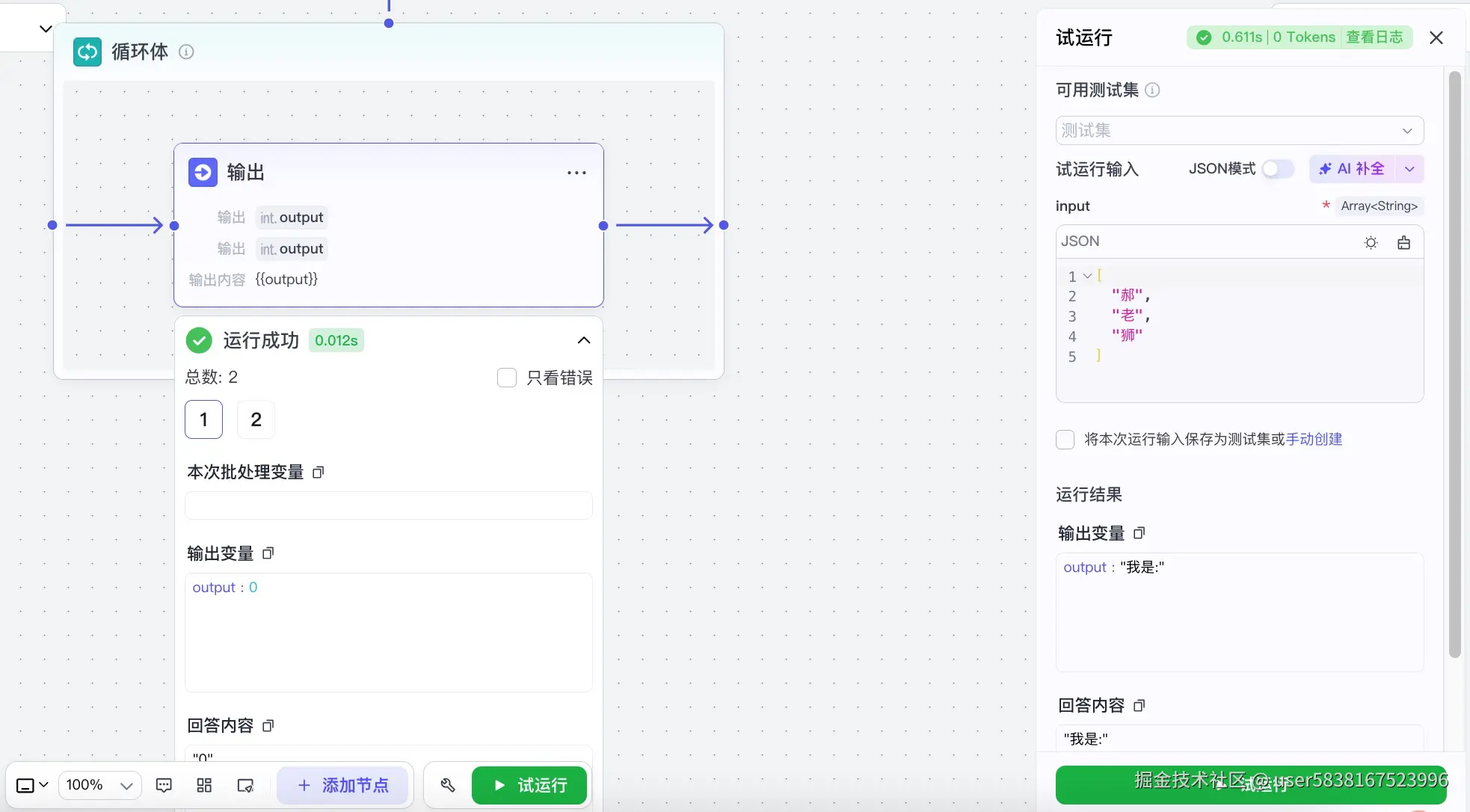Viewport: 1470px width, 812px height.
Task: Click the 试运行 panel vertical scrollbar
Action: pos(1454,364)
